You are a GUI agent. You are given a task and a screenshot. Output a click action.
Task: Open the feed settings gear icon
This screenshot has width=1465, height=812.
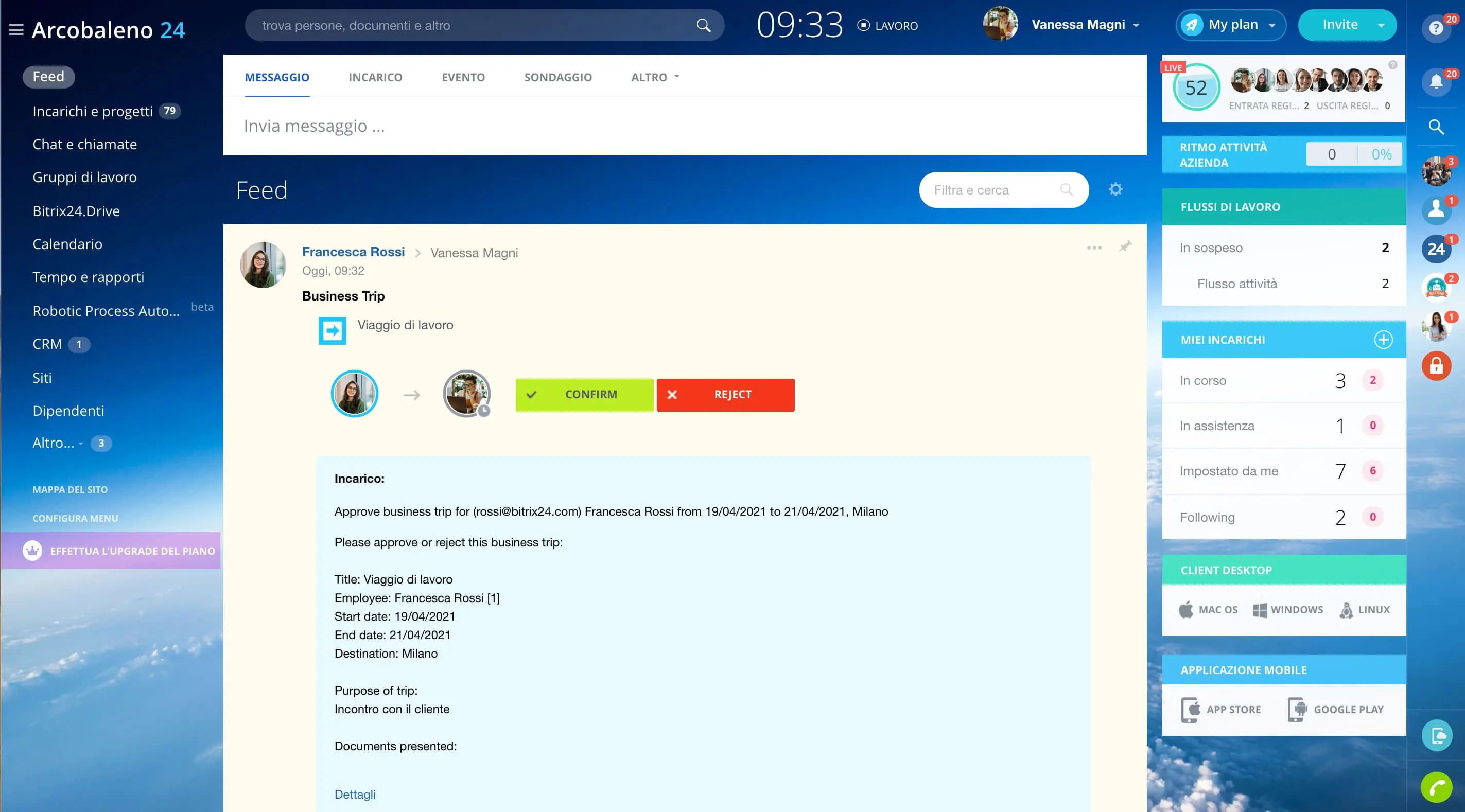pyautogui.click(x=1115, y=189)
